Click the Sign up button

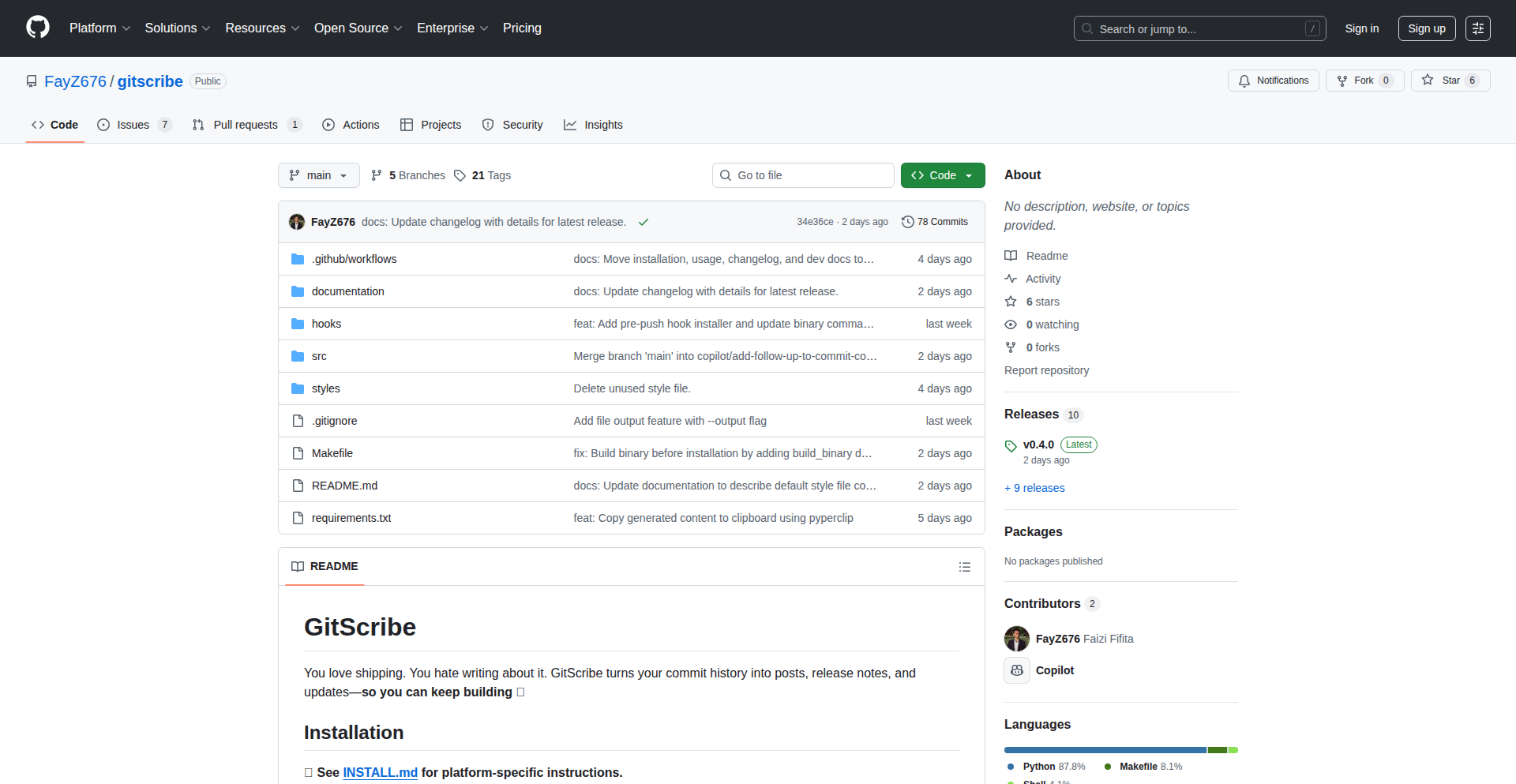coord(1426,28)
